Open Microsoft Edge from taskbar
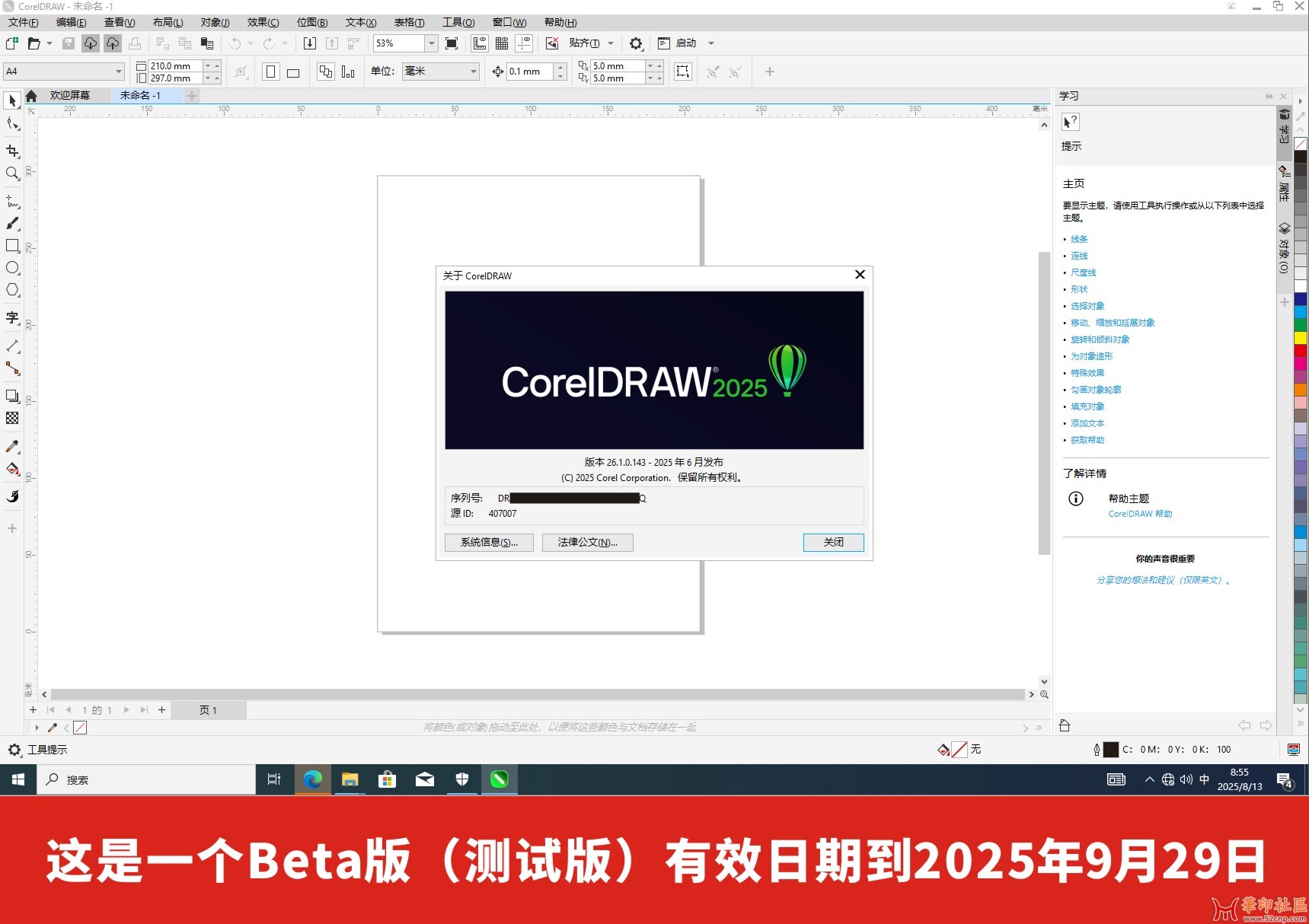The height and width of the screenshot is (924, 1309). click(312, 779)
